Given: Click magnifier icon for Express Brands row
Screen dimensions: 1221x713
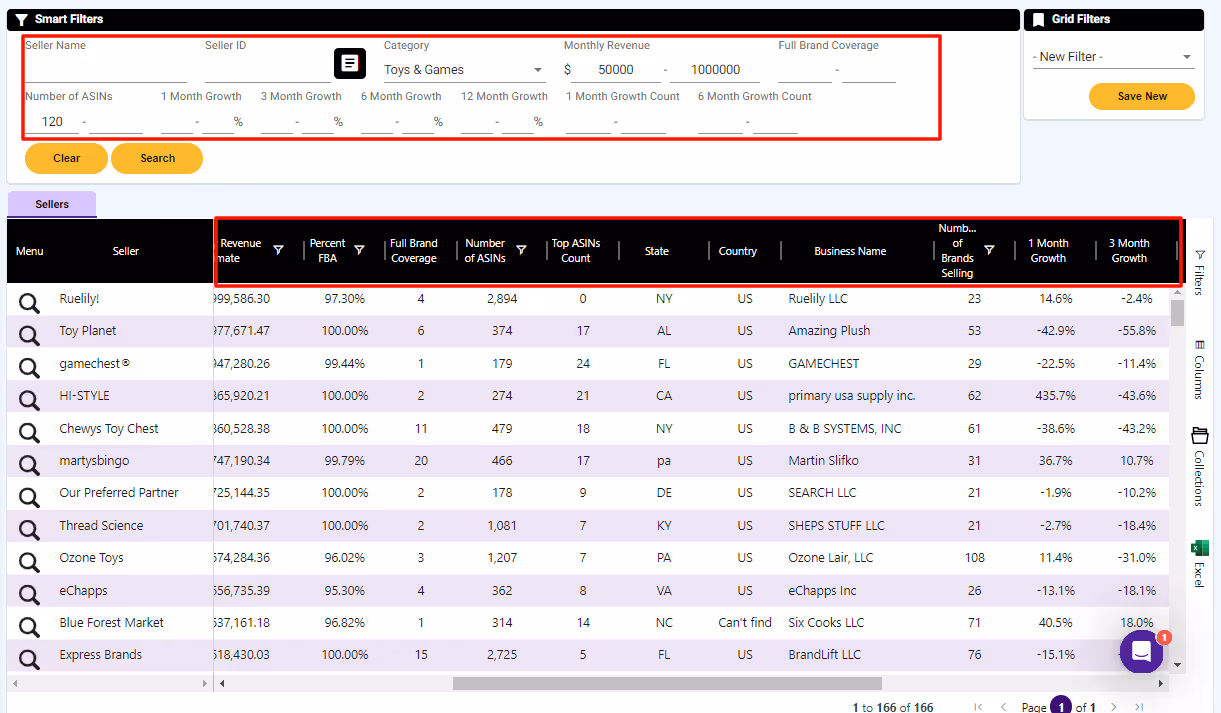Looking at the screenshot, I should pos(29,659).
